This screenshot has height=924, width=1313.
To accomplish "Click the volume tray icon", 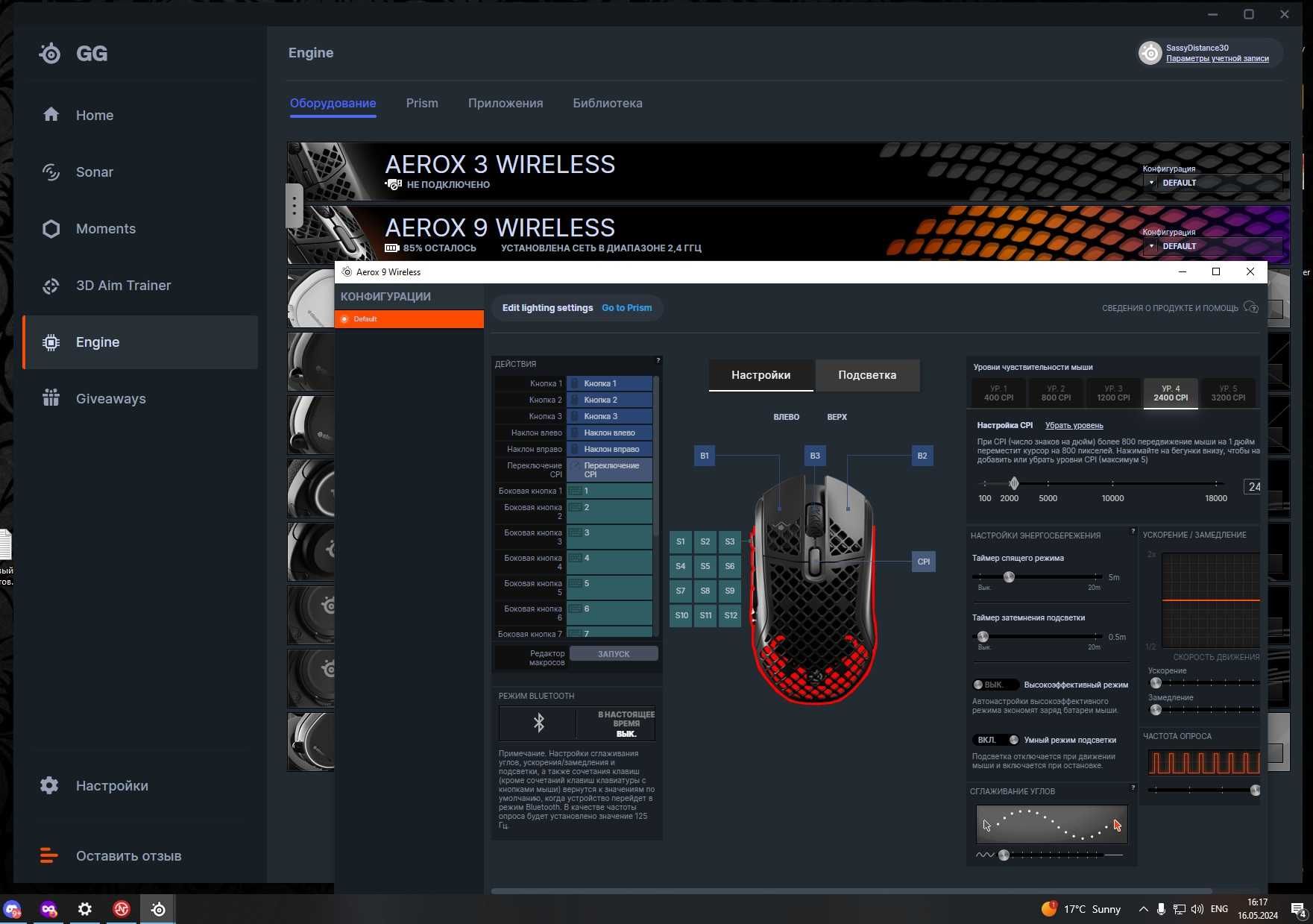I will pyautogui.click(x=1197, y=909).
